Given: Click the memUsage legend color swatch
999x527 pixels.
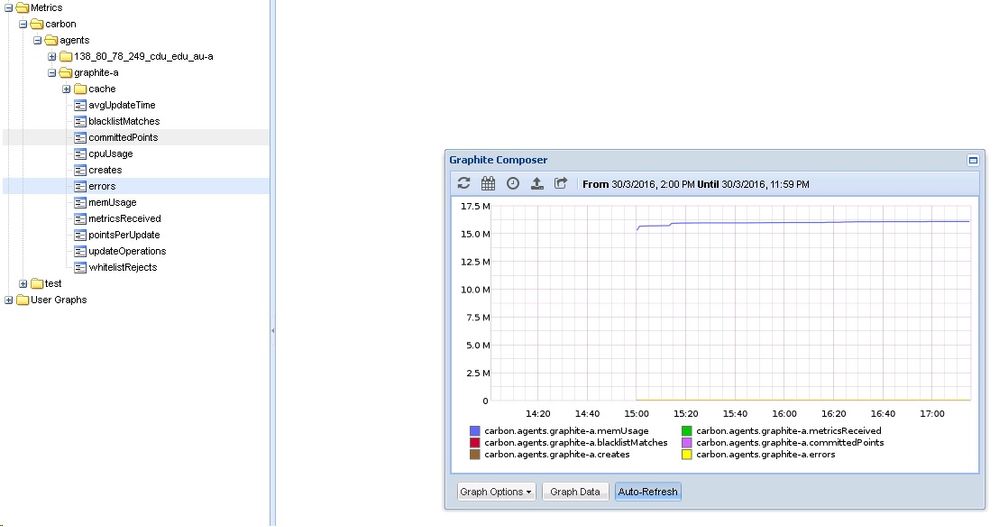Looking at the screenshot, I should click(475, 431).
